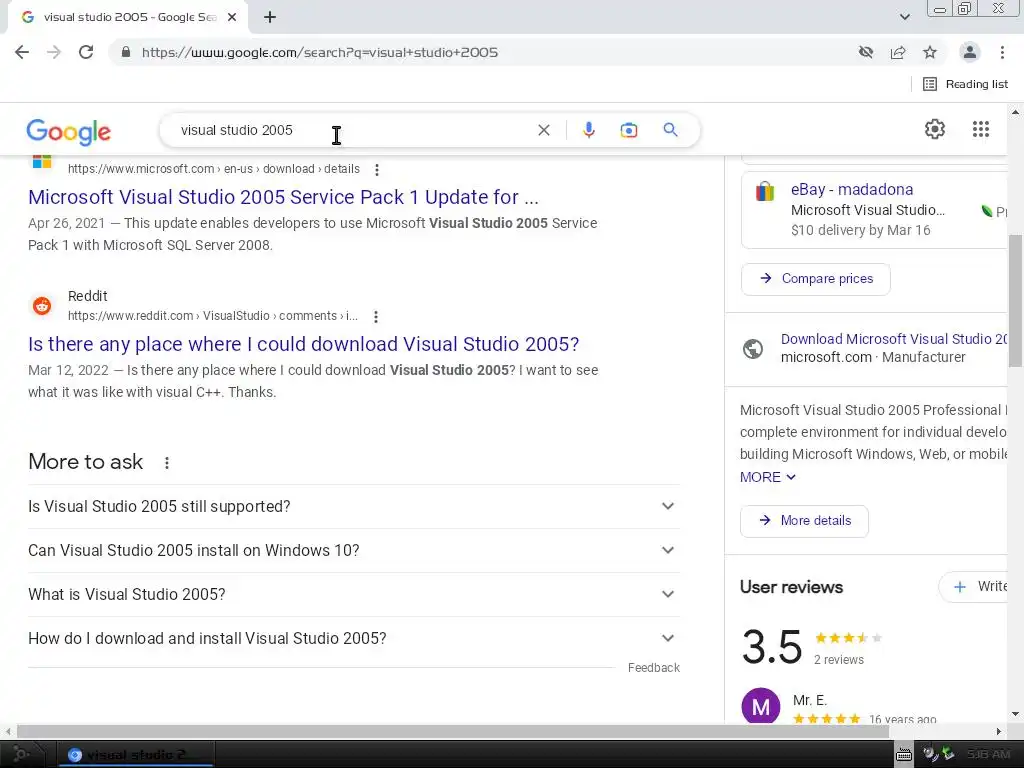
Task: Click the More details button
Action: [x=804, y=520]
